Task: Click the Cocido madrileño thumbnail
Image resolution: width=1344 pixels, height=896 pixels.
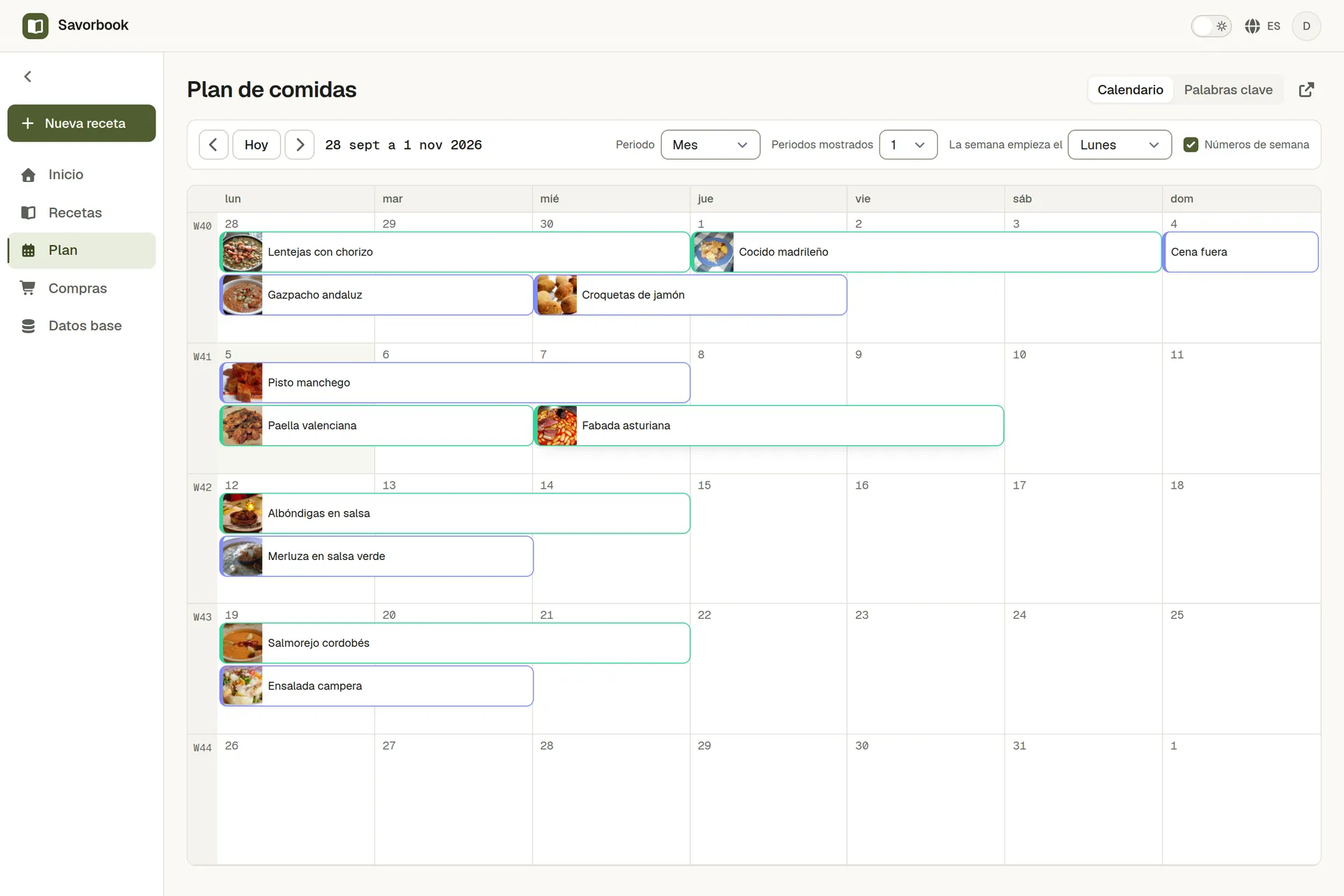Action: coord(713,252)
